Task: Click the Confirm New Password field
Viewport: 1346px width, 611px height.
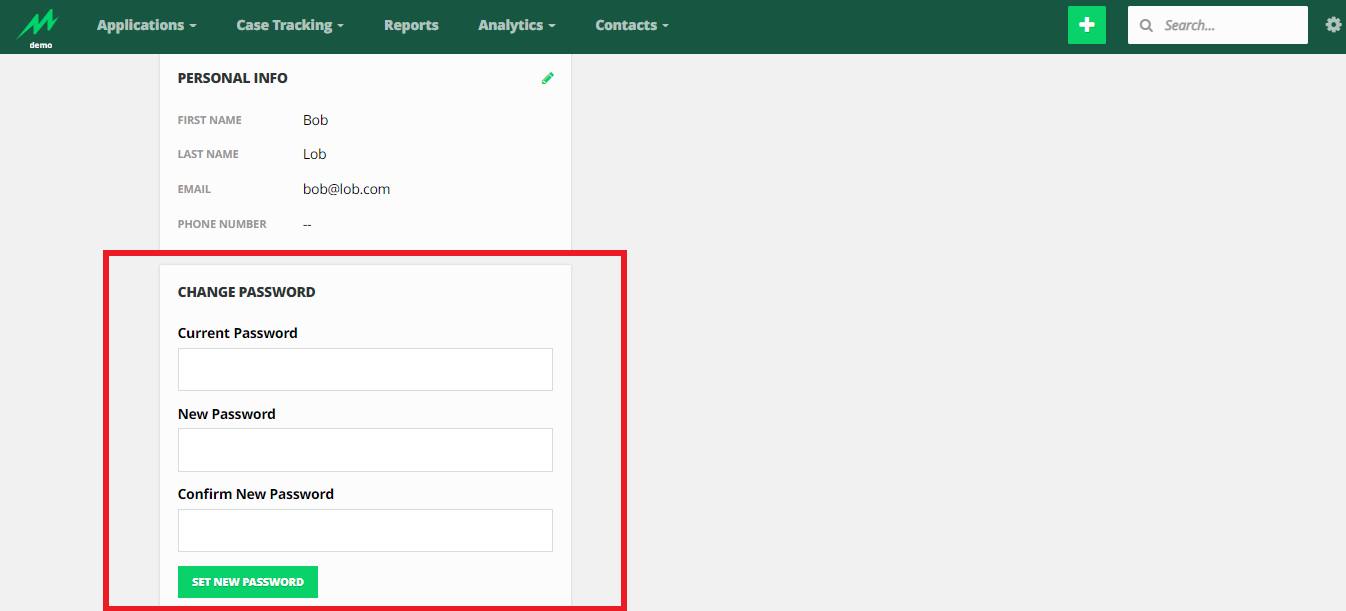Action: (365, 530)
